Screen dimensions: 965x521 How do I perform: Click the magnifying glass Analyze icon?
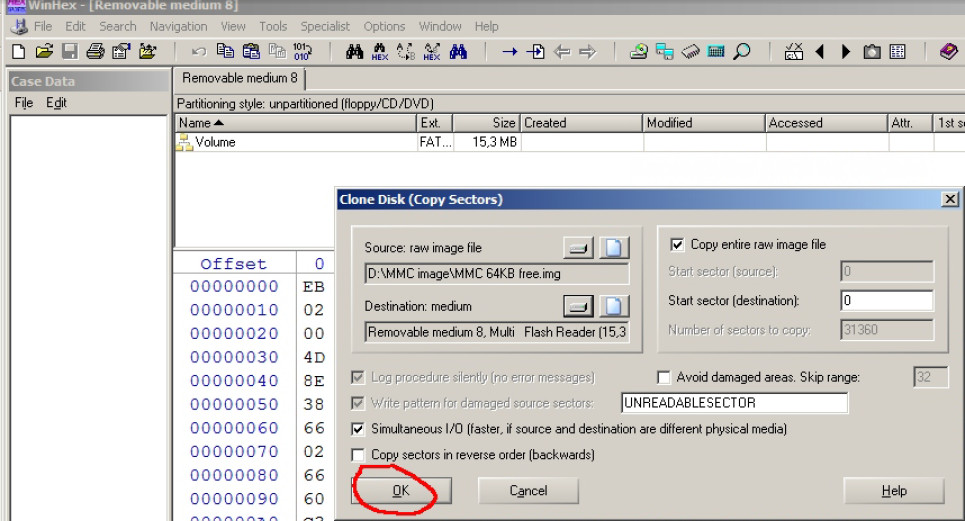(742, 52)
